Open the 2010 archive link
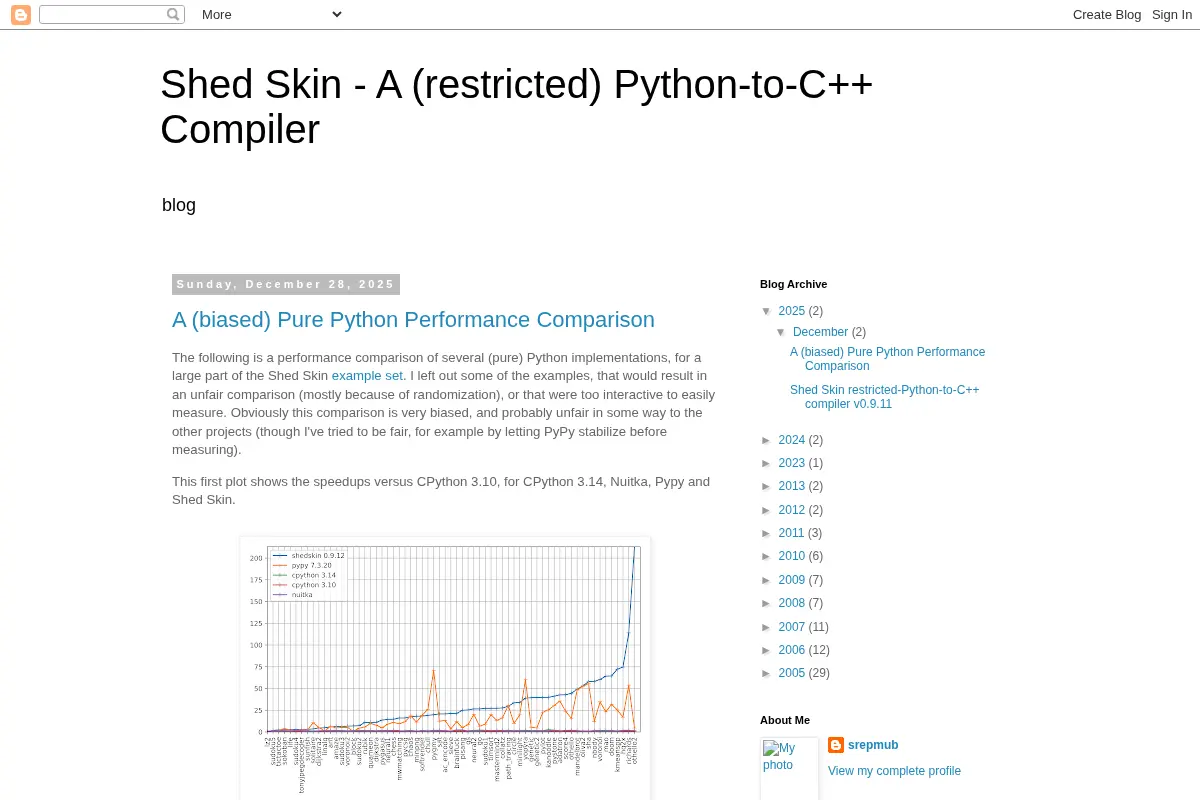 point(792,556)
